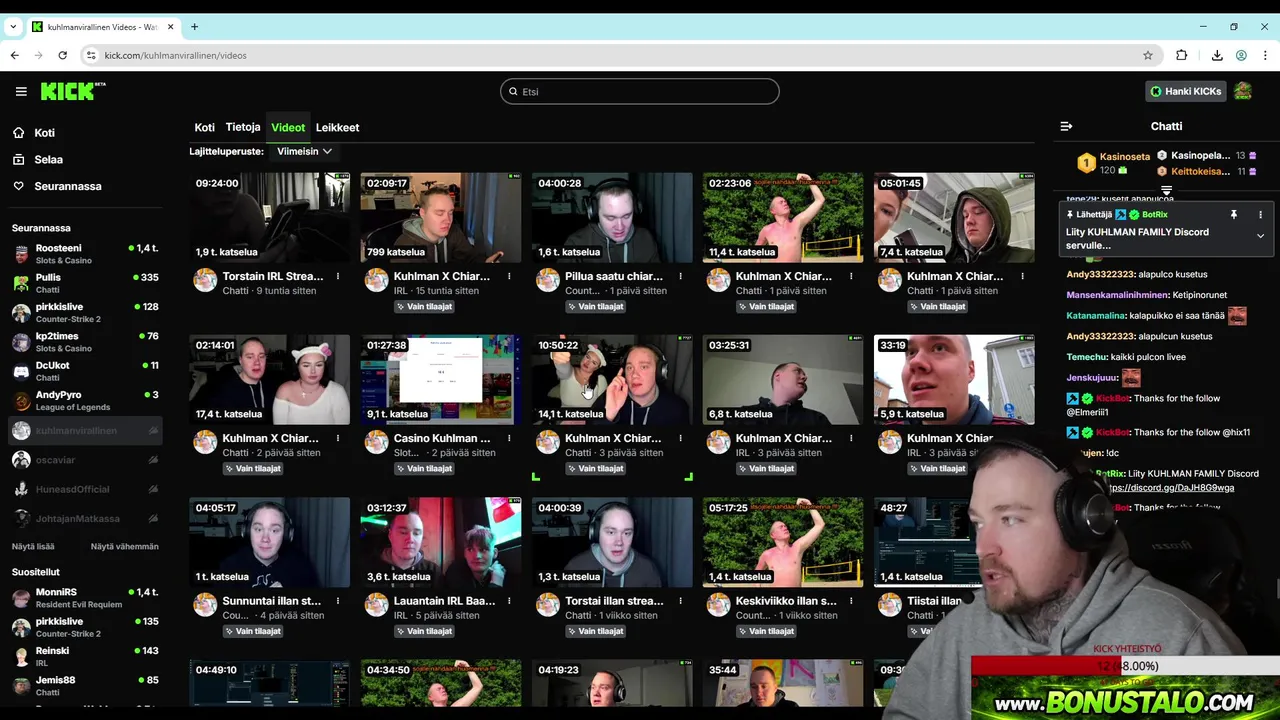This screenshot has width=1280, height=720.
Task: Open Pullis channel in sidebar
Action: click(x=86, y=283)
